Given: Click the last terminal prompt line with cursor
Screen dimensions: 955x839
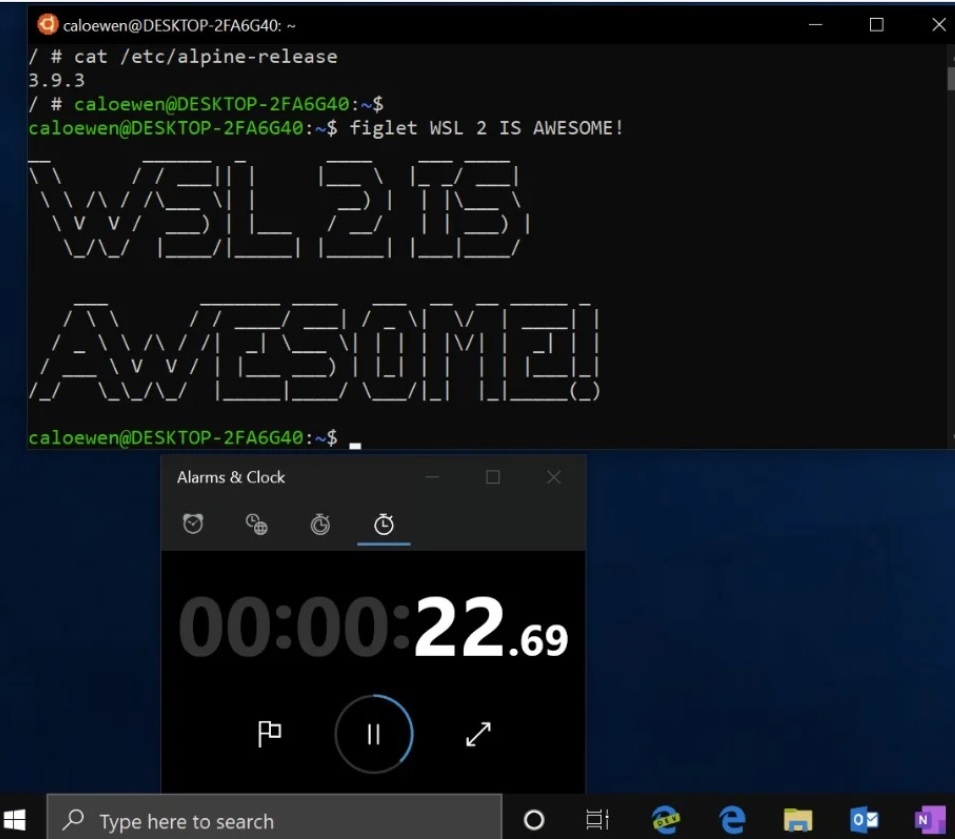Looking at the screenshot, I should 195,438.
